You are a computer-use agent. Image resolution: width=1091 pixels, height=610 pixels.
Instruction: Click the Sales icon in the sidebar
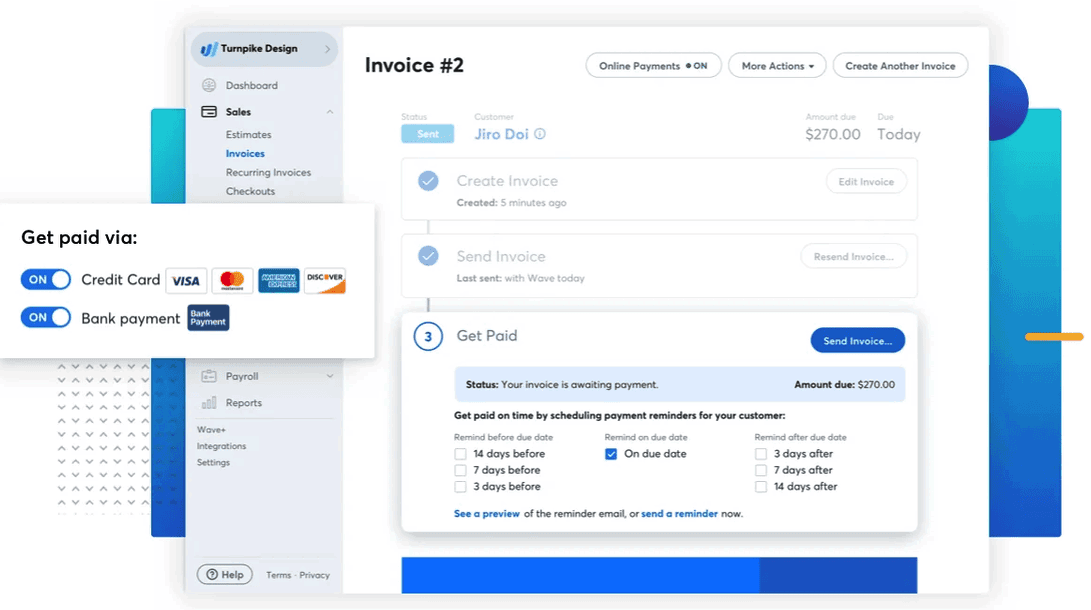pyautogui.click(x=210, y=112)
